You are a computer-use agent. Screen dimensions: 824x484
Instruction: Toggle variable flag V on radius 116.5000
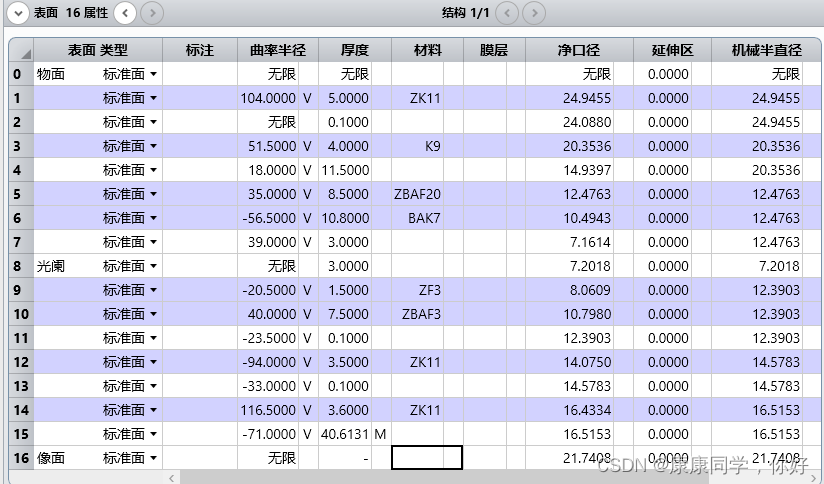[x=307, y=410]
